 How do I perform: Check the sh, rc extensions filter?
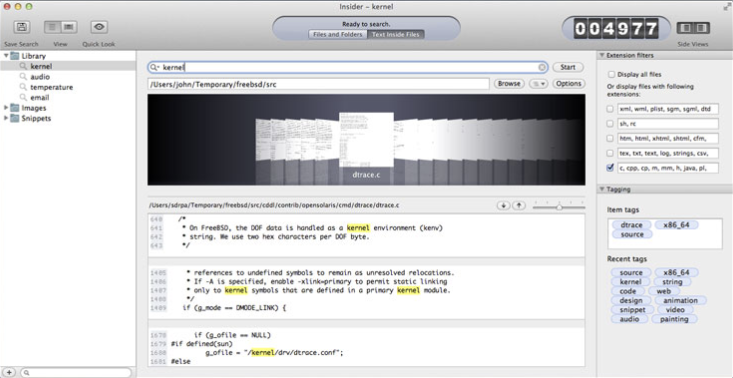click(611, 124)
